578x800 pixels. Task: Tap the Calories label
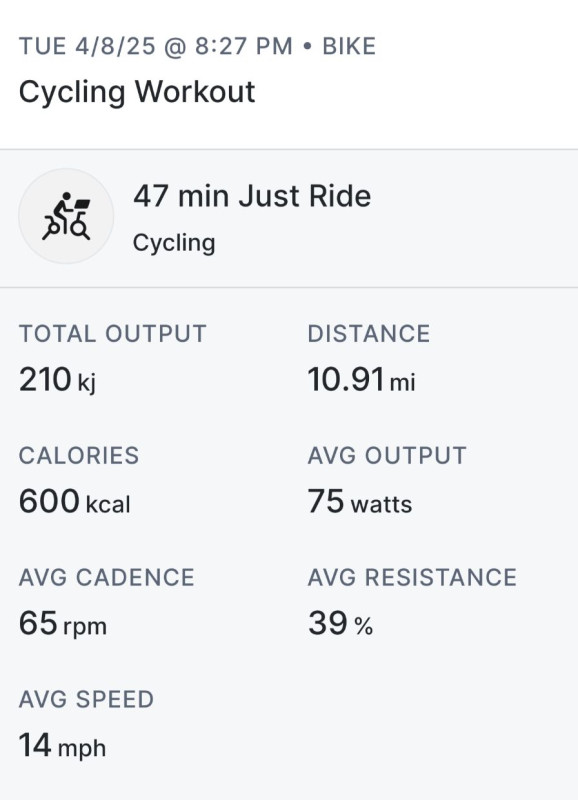[x=79, y=456]
